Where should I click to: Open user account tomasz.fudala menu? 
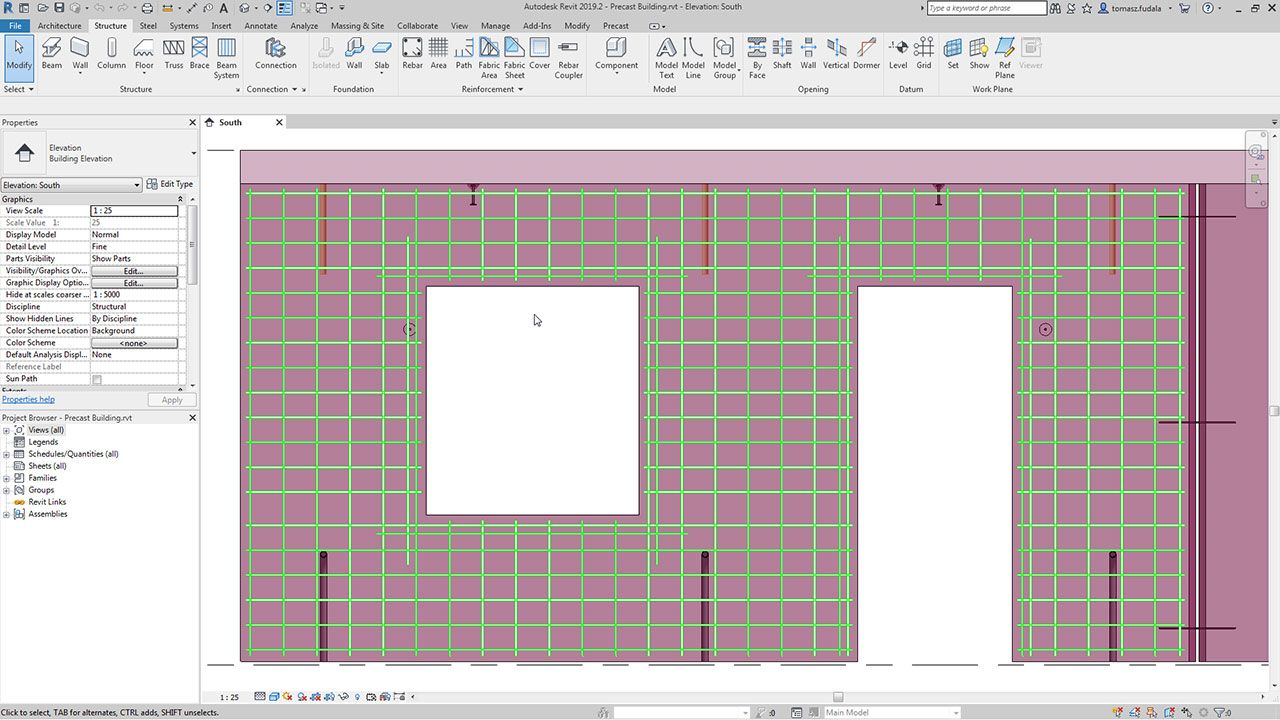pos(1138,8)
